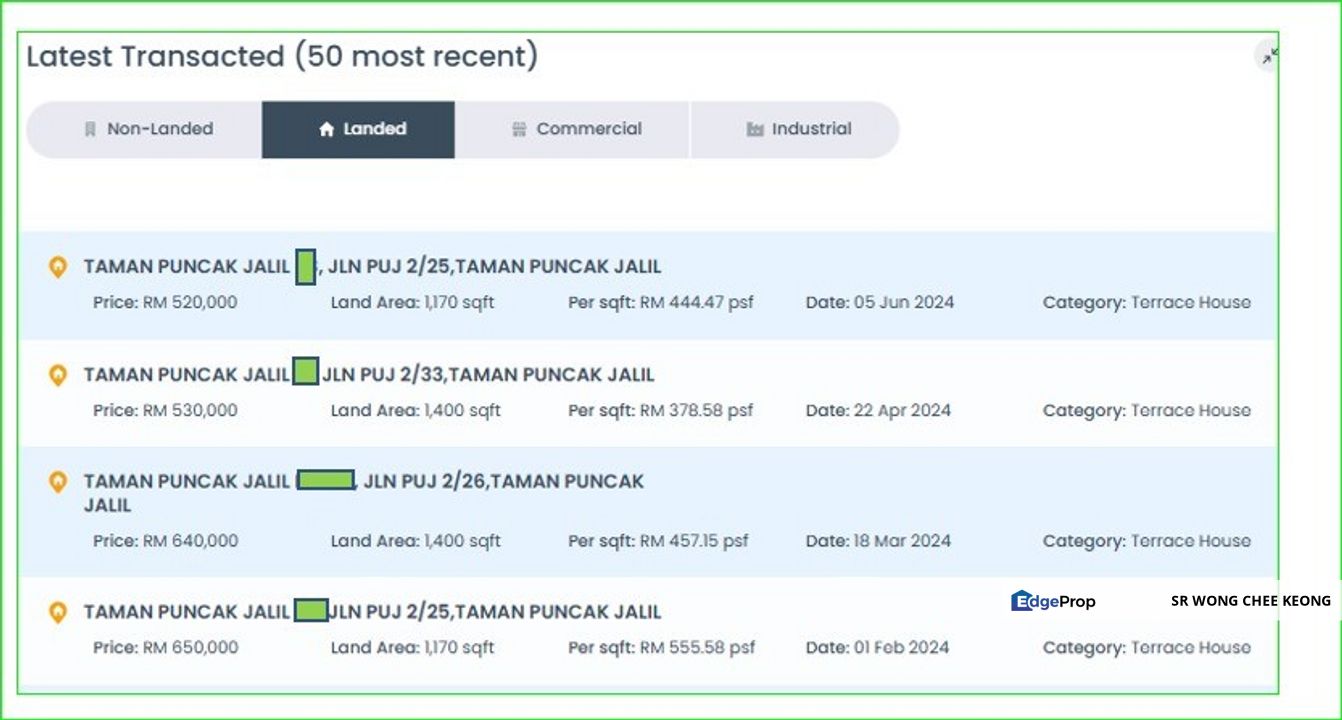The image size is (1342, 720).
Task: Click the factory icon on Industrial tab
Action: pyautogui.click(x=755, y=129)
